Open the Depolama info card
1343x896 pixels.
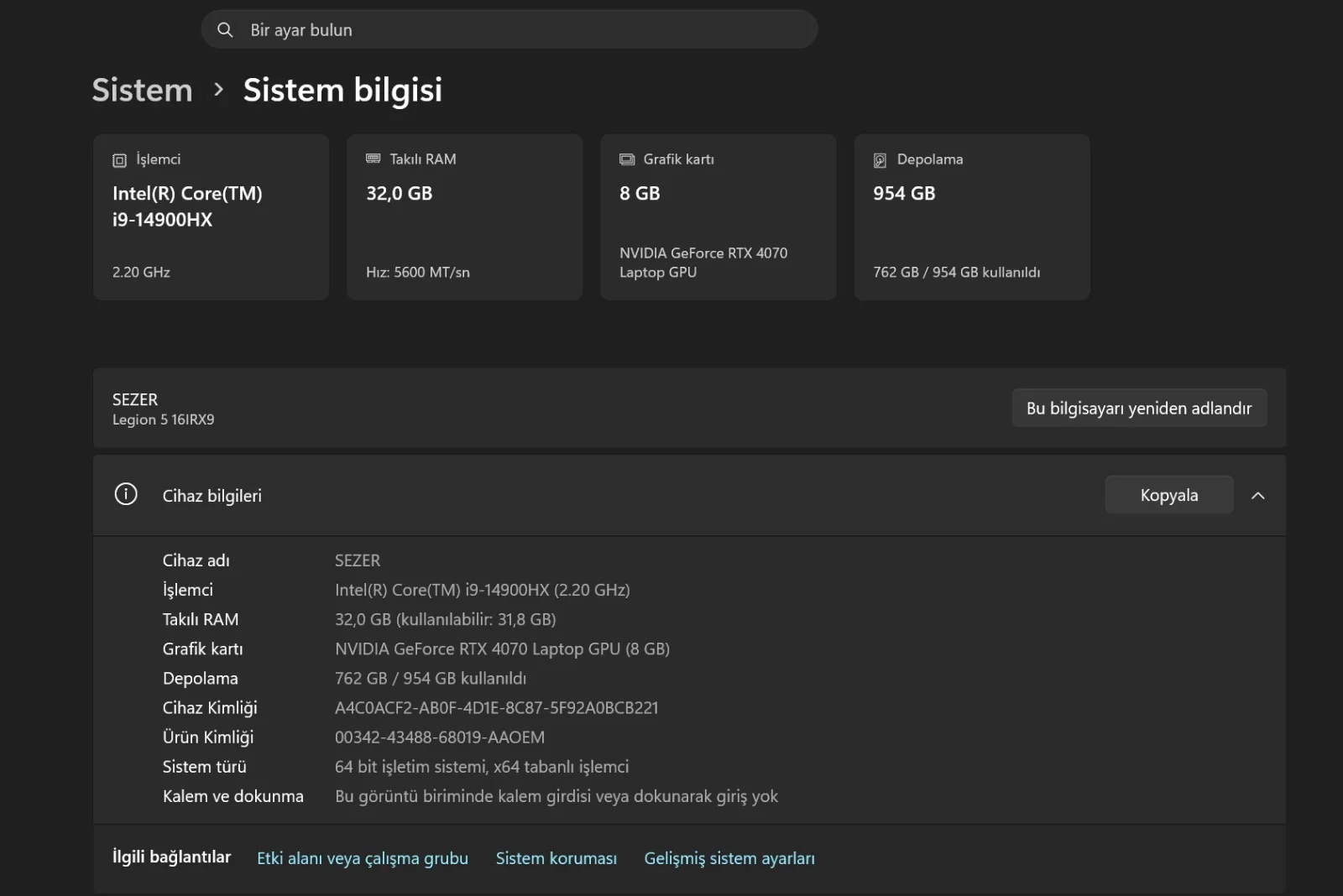(972, 217)
